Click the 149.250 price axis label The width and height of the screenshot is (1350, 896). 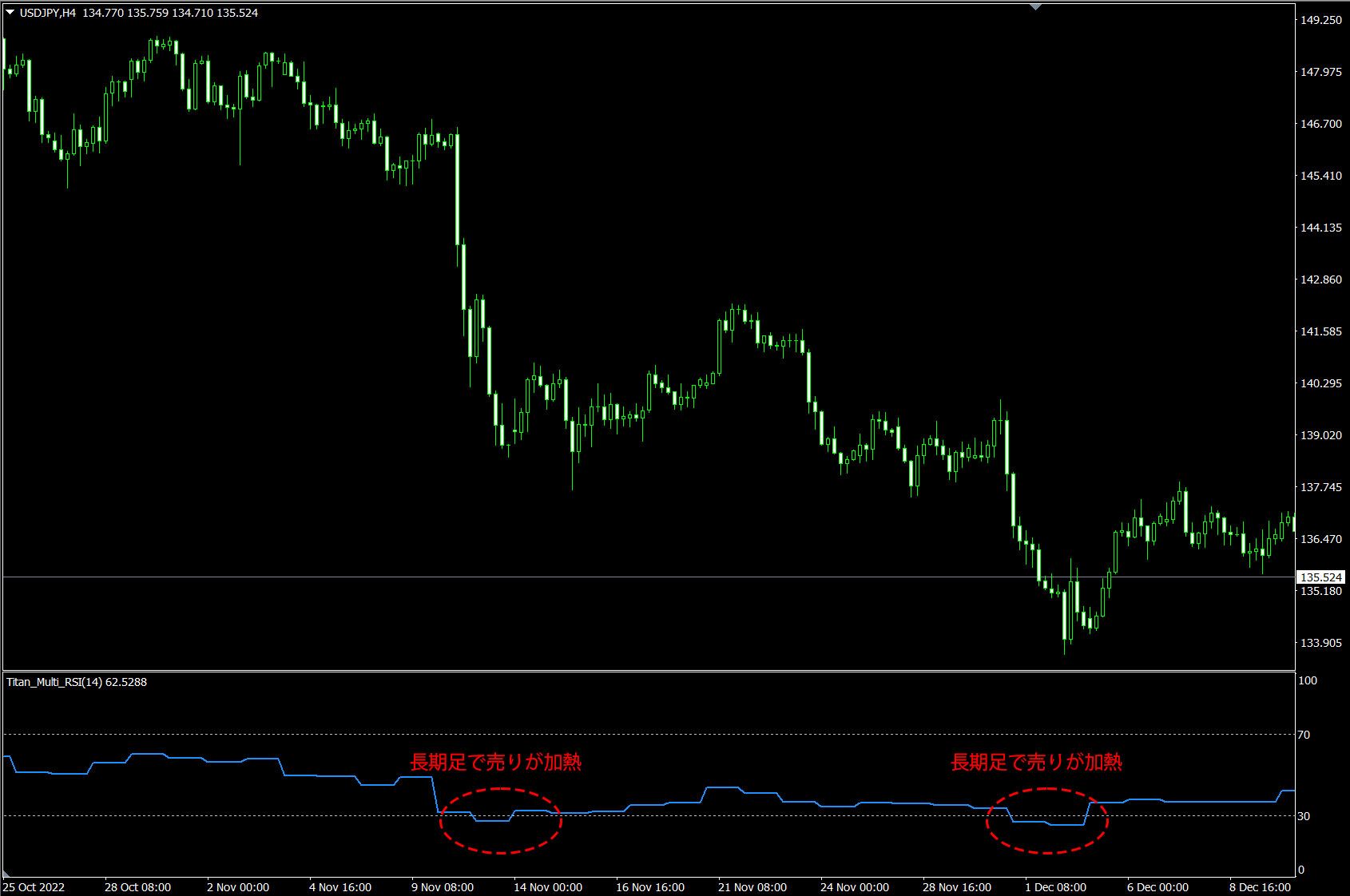tap(1321, 21)
